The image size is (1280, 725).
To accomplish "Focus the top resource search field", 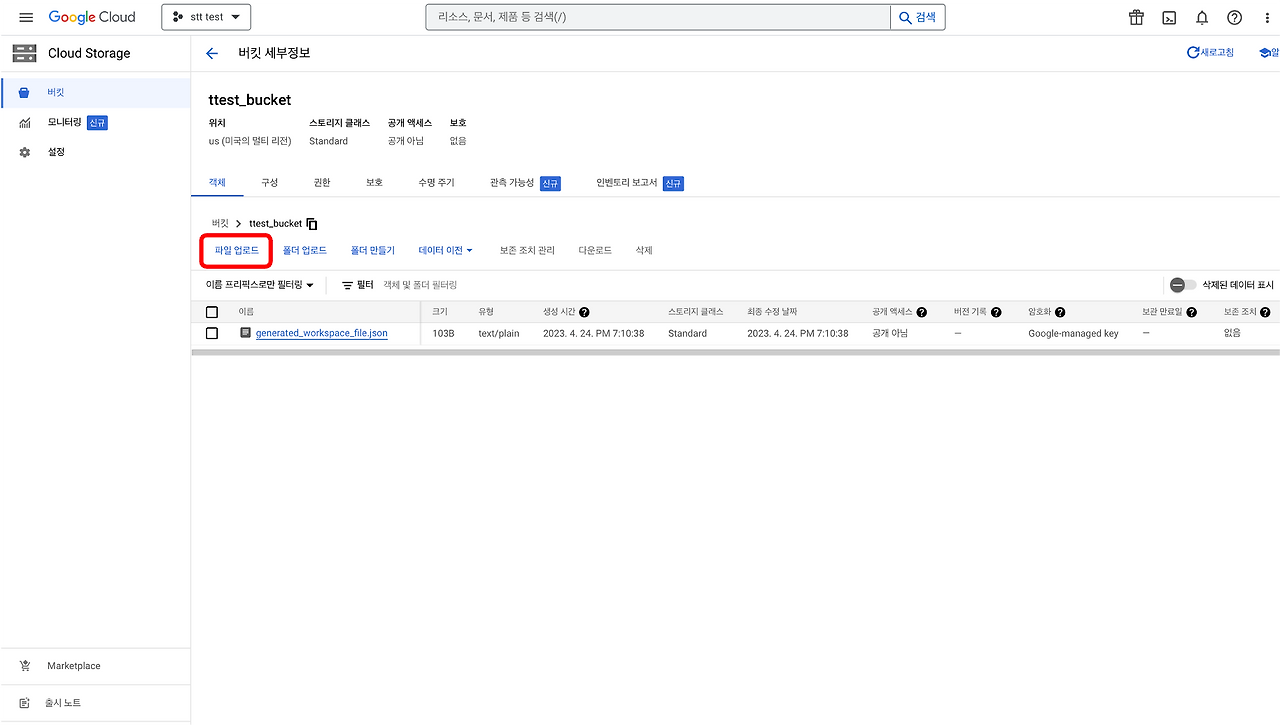I will point(658,17).
